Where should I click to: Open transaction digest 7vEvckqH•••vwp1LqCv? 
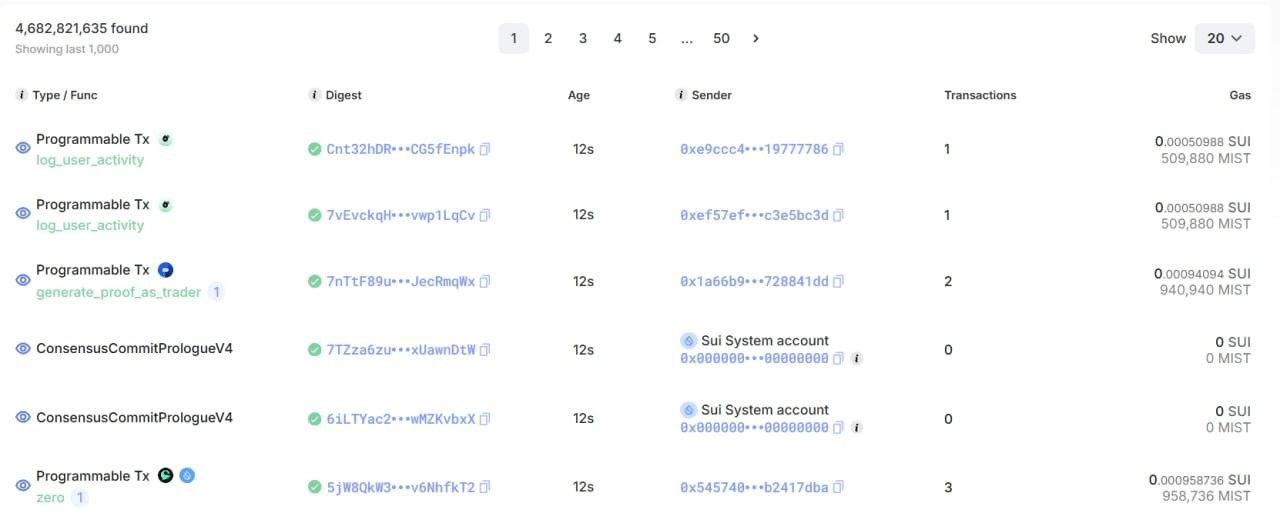tap(400, 215)
